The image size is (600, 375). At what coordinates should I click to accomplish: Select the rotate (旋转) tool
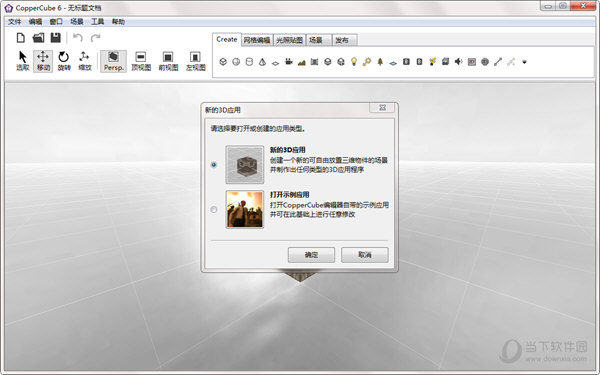click(x=64, y=61)
